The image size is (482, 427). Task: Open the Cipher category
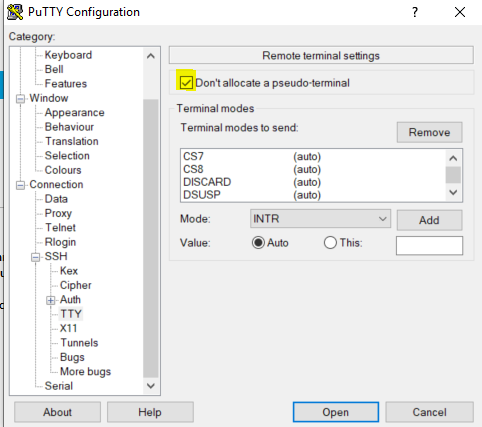tap(76, 285)
